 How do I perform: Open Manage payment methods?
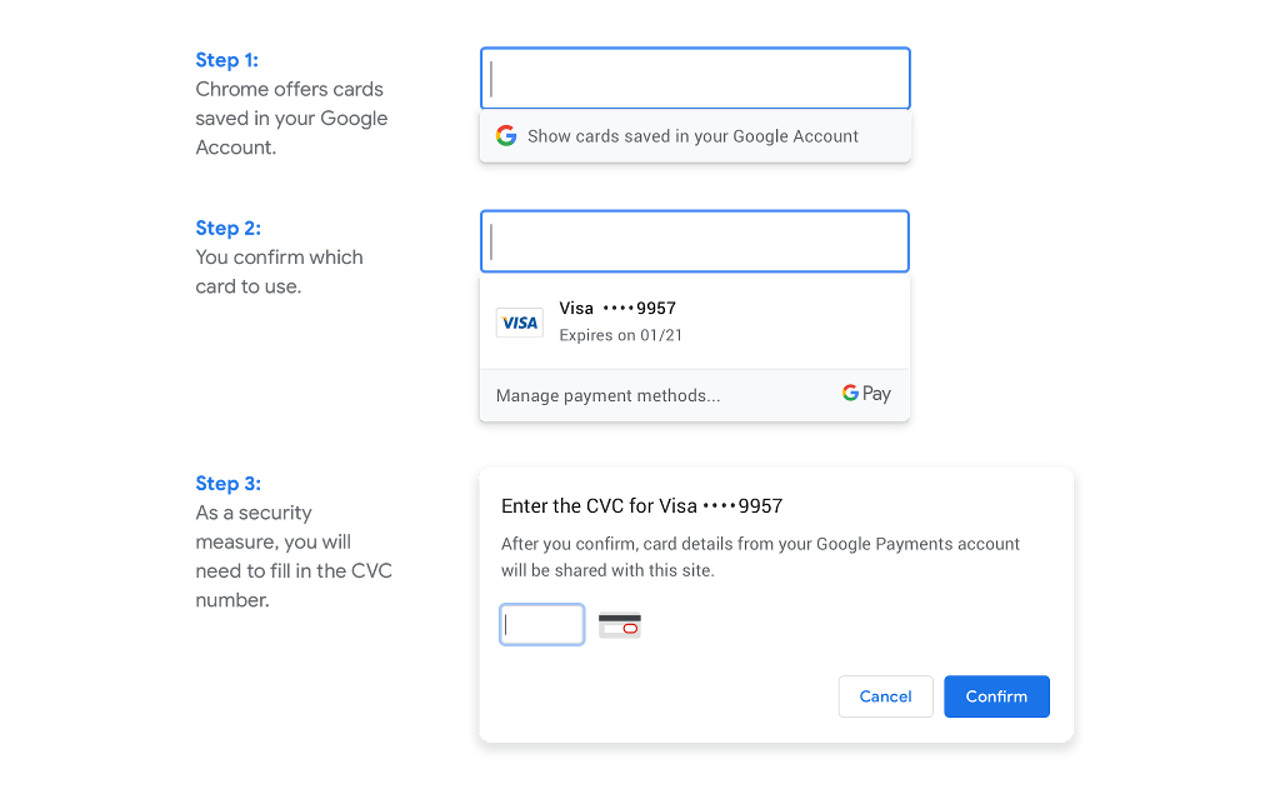click(608, 396)
